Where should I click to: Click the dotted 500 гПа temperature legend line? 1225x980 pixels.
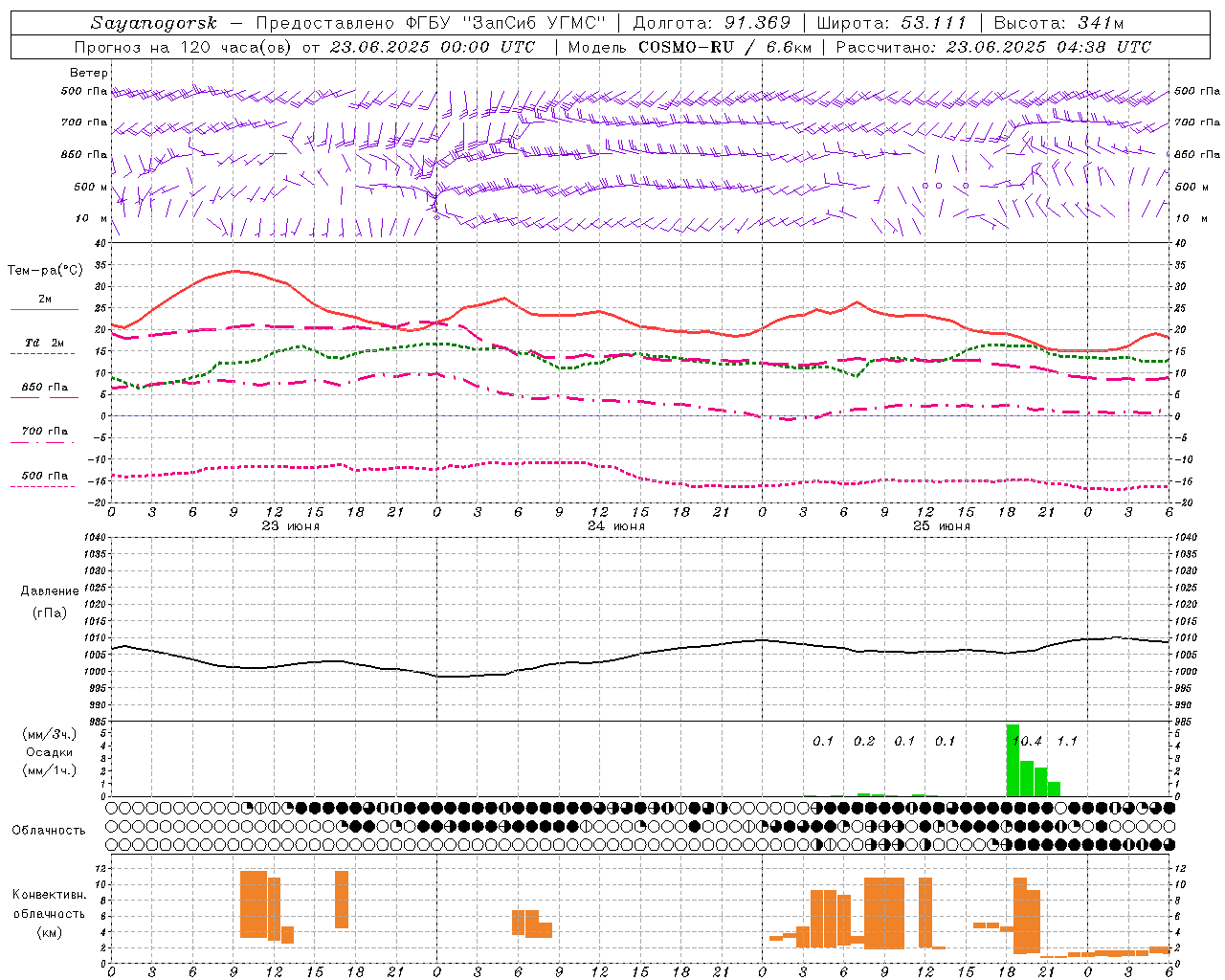(42, 486)
